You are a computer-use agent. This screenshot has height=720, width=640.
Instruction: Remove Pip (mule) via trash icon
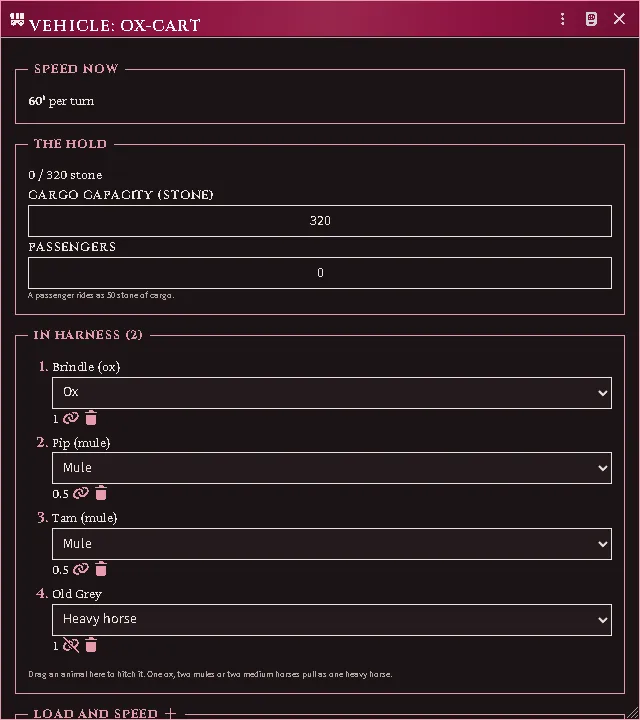(x=101, y=493)
